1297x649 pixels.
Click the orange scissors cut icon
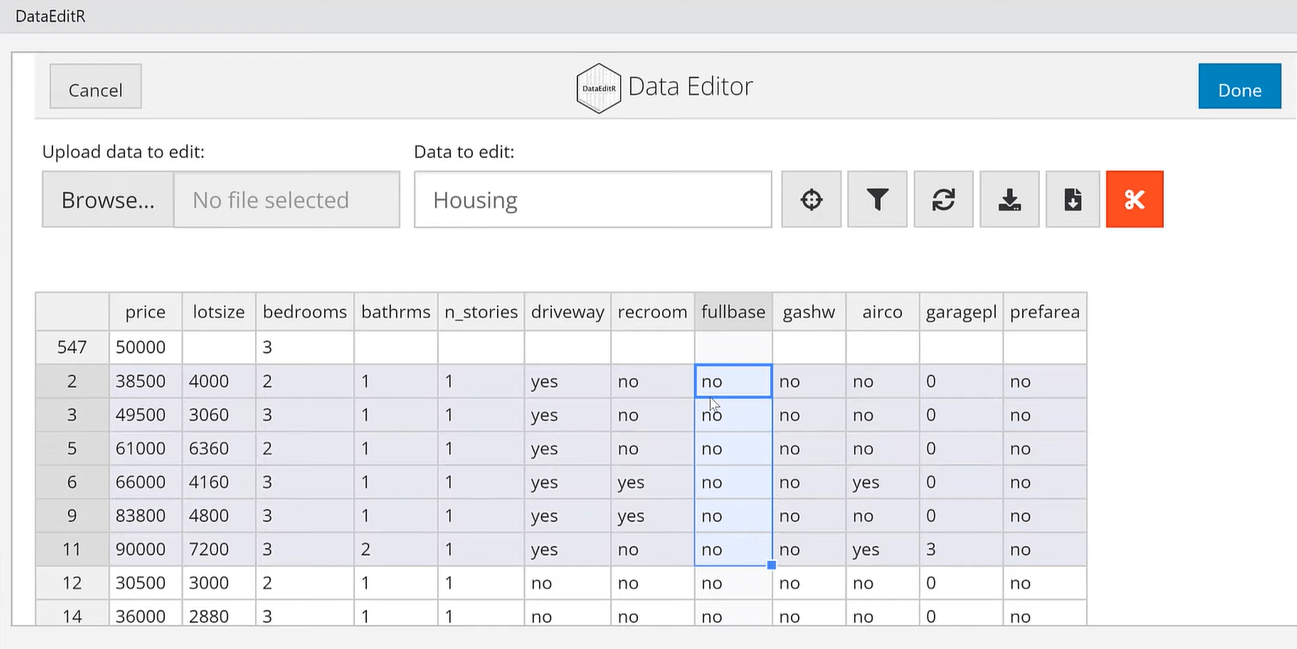[1134, 199]
